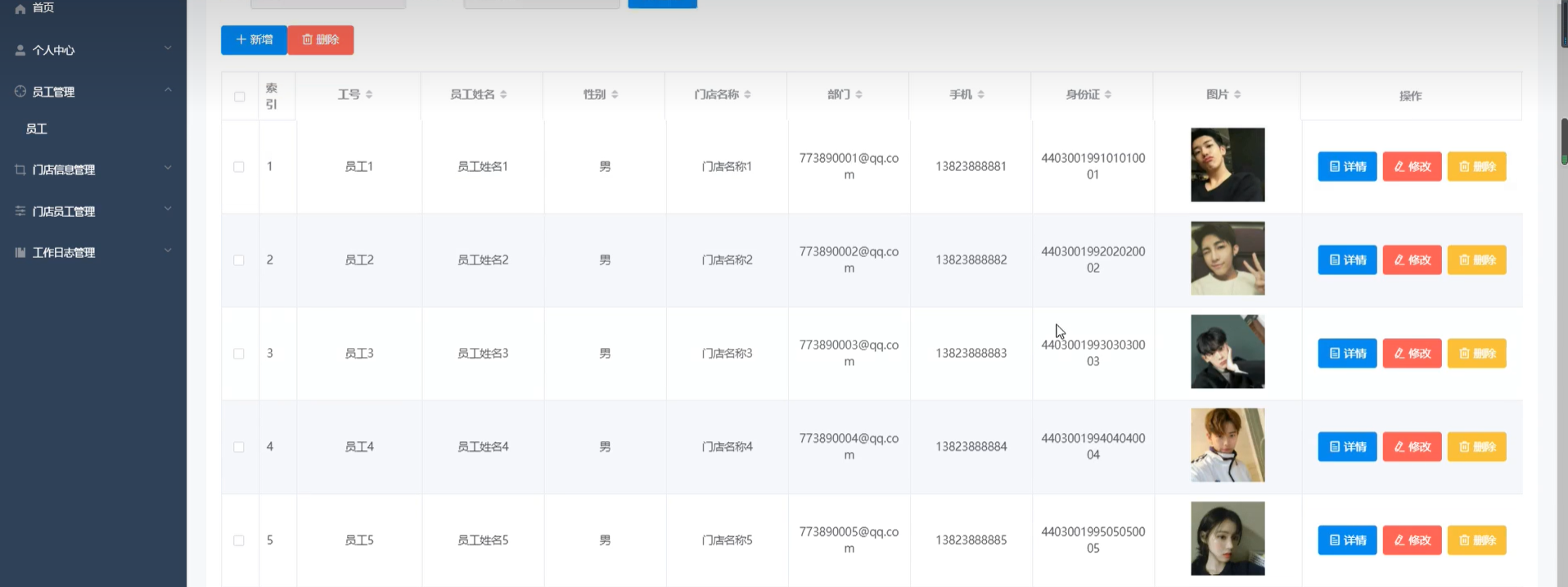Click yellow 删除 for 员工5
Screen dimensions: 1568x587
point(1477,540)
